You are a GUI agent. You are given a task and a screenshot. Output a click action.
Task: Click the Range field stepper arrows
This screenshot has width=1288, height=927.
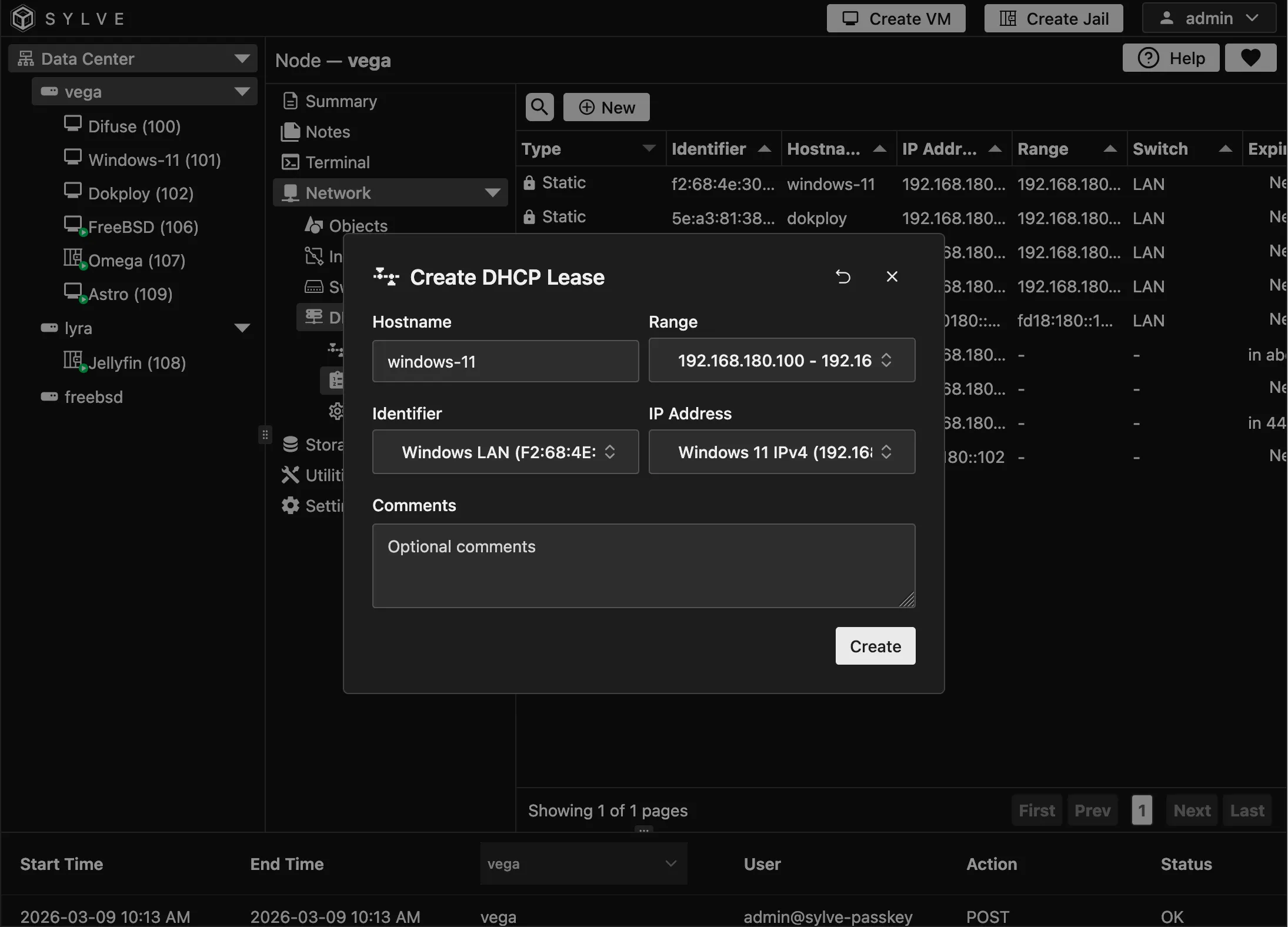tap(887, 361)
